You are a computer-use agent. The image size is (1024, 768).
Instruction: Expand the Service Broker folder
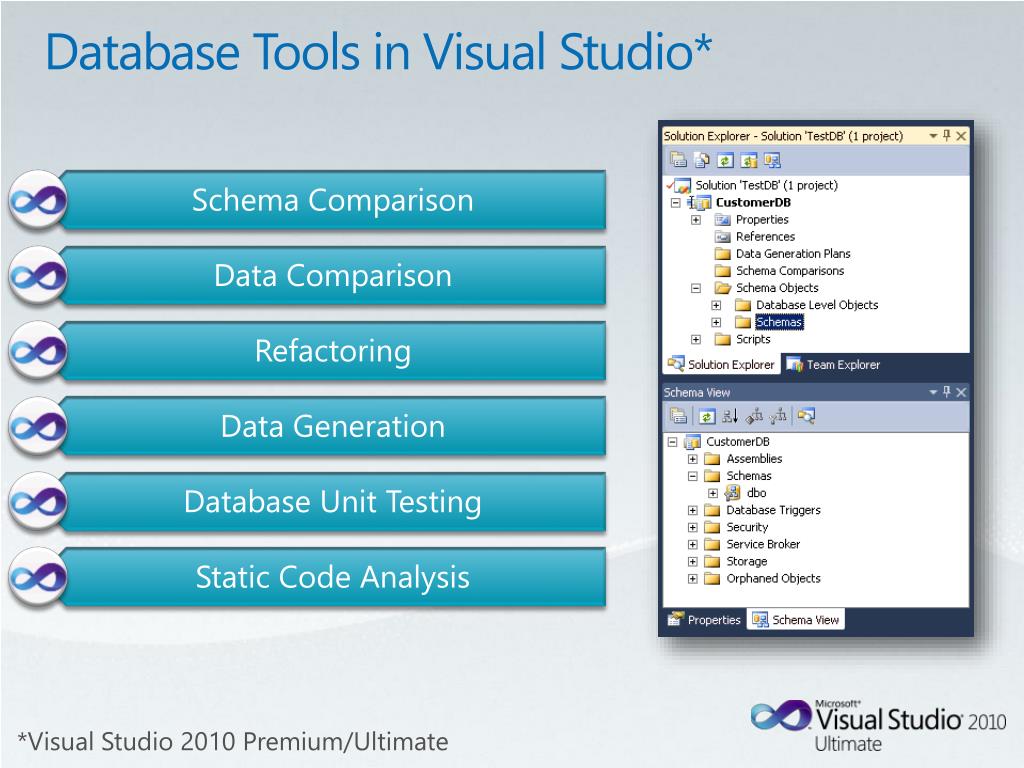coord(693,544)
